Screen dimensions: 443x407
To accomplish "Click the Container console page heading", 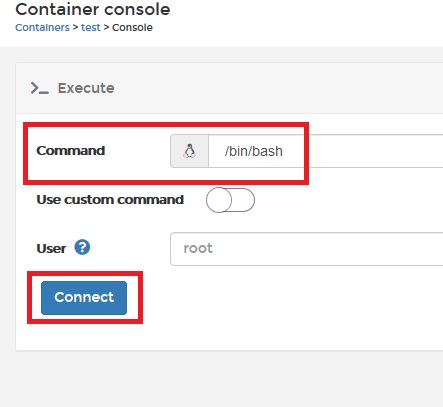I will [93, 9].
